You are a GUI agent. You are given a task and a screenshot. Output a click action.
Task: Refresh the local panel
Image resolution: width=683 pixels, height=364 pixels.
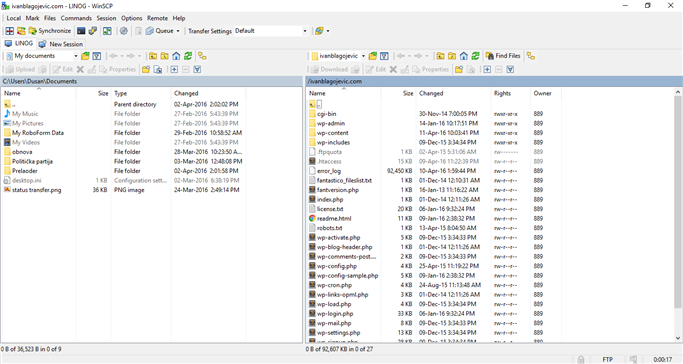[x=188, y=56]
